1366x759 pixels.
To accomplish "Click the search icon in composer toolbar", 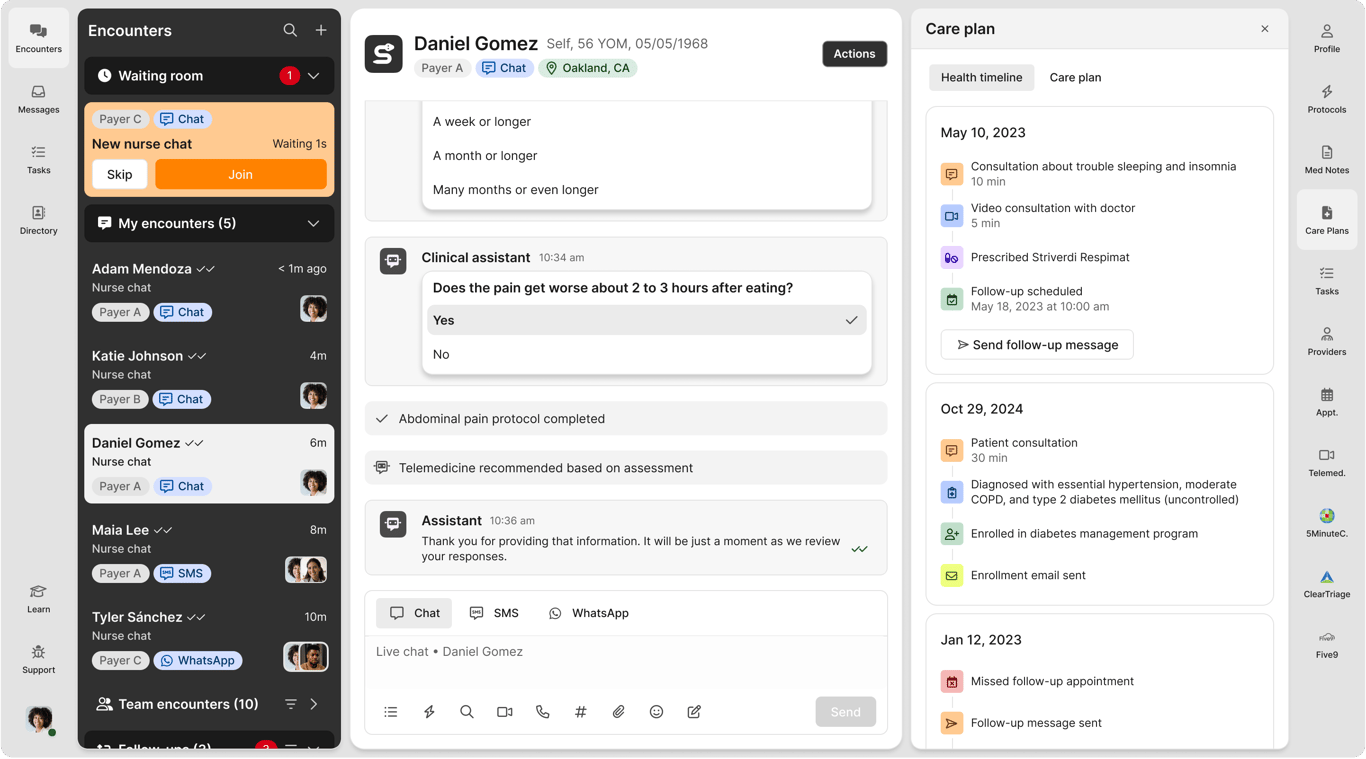I will (467, 712).
